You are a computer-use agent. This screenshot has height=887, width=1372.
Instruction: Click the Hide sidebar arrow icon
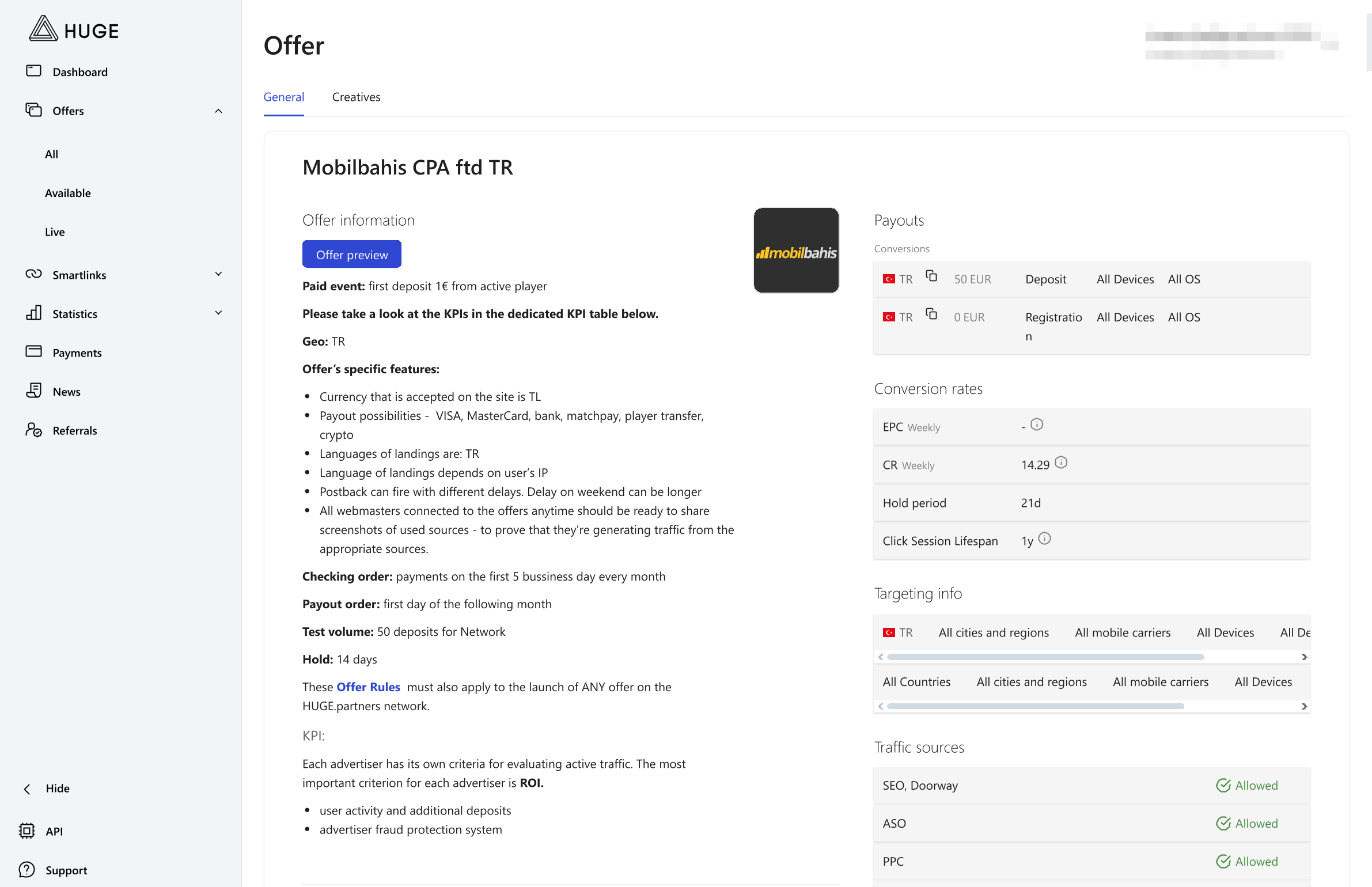tap(27, 789)
